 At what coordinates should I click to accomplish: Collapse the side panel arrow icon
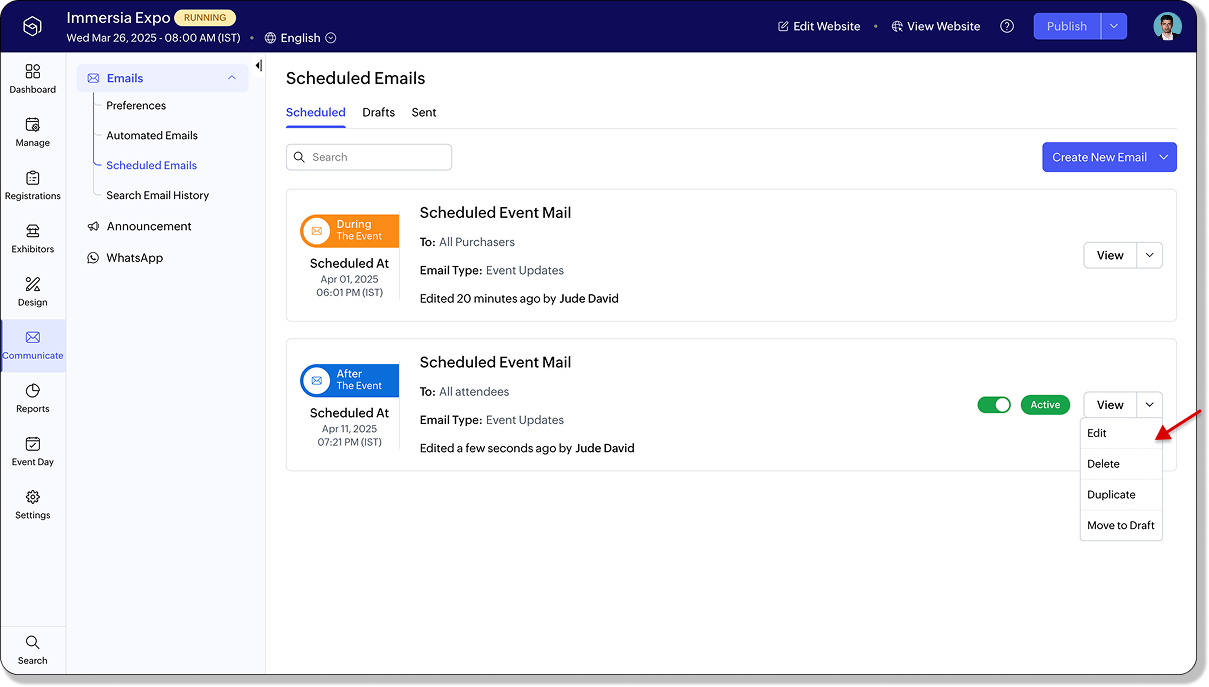(x=258, y=66)
